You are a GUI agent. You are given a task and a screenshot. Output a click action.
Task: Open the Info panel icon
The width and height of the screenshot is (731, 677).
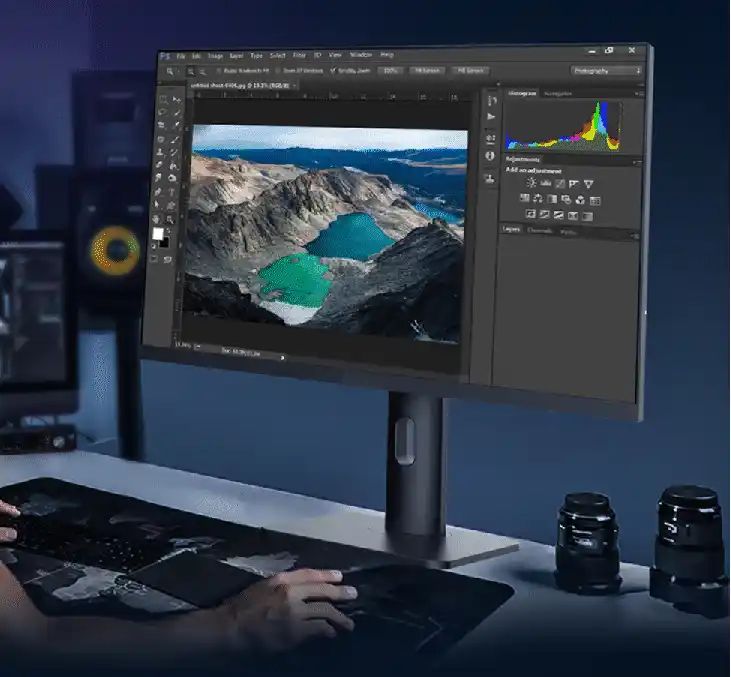[x=490, y=157]
